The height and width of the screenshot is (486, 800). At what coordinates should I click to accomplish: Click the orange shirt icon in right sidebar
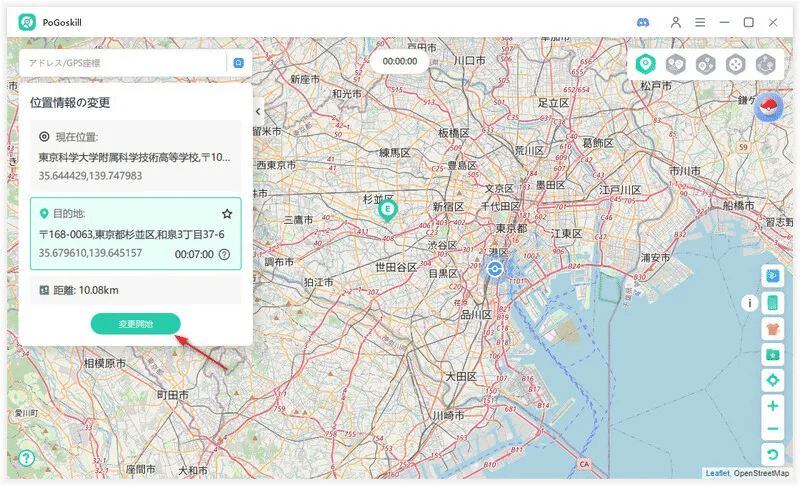click(772, 329)
